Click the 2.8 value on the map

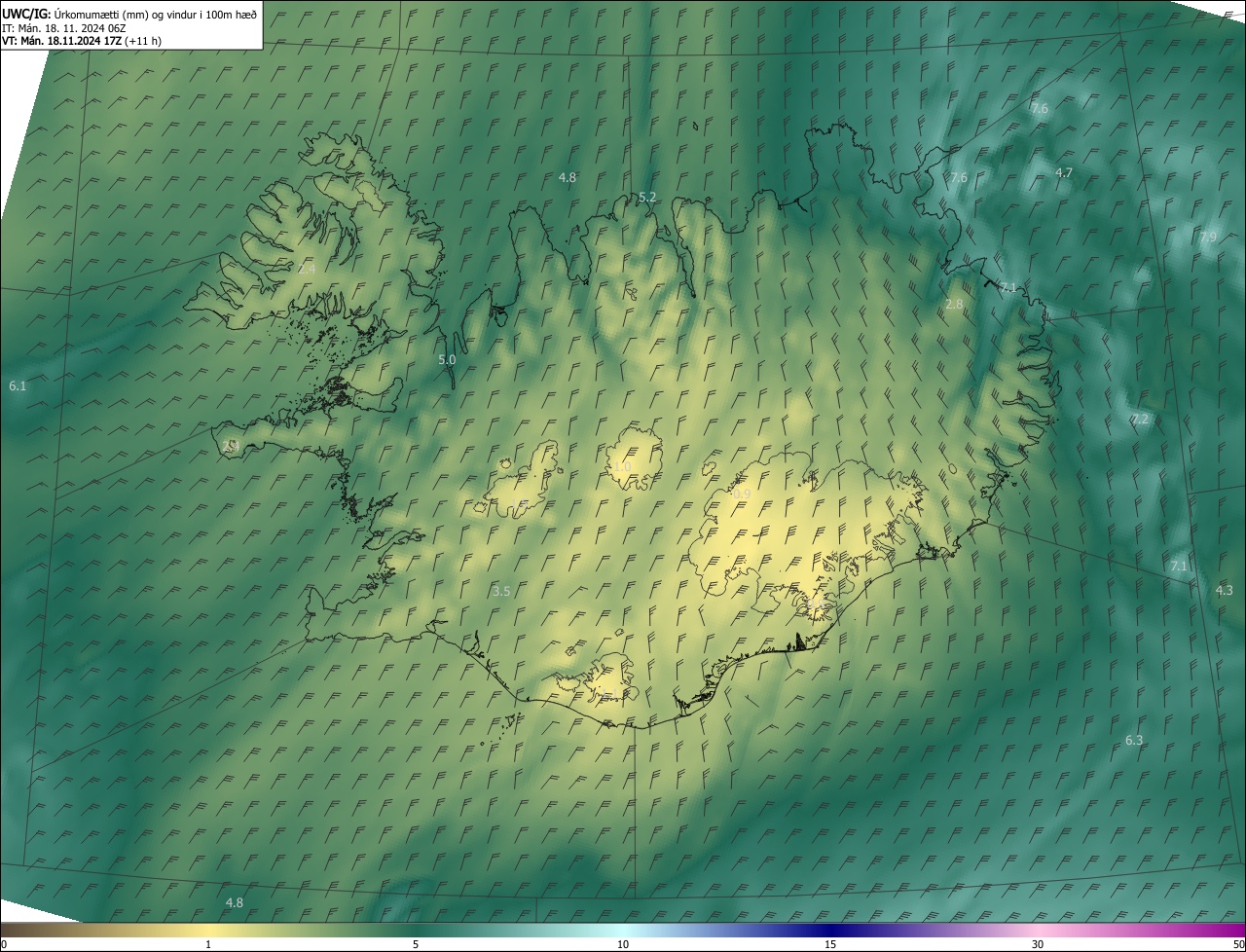coord(954,304)
